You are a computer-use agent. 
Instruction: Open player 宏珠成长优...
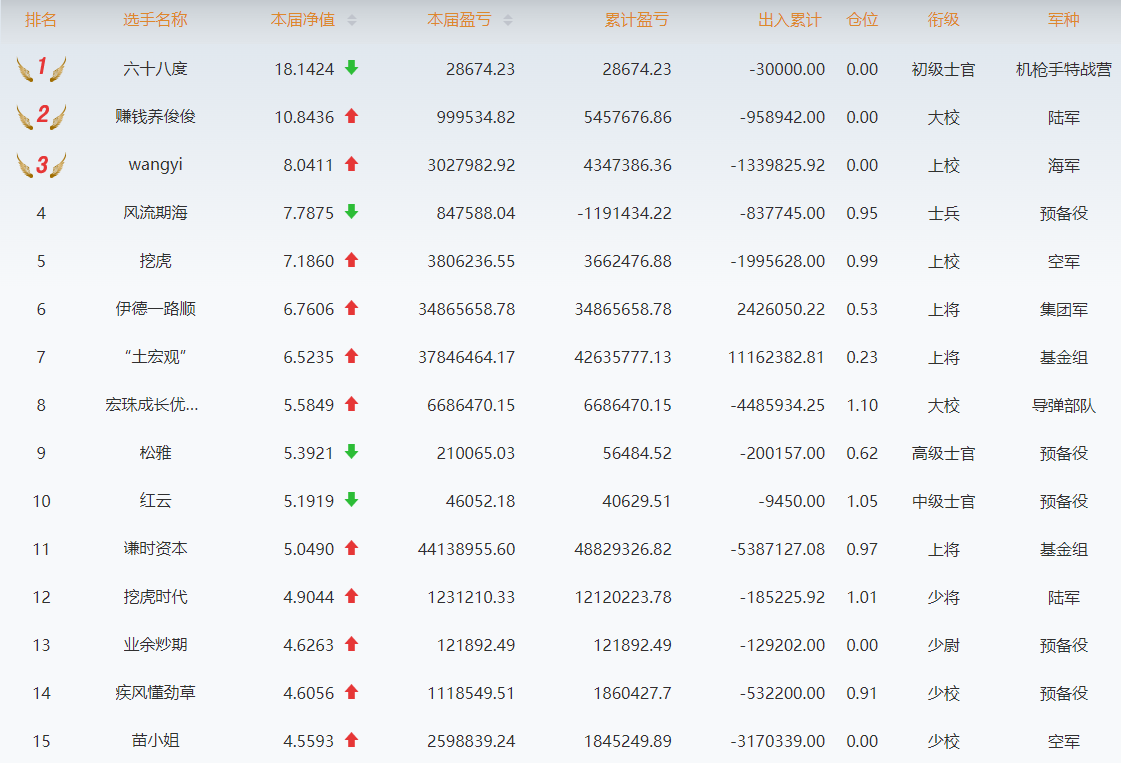click(152, 405)
